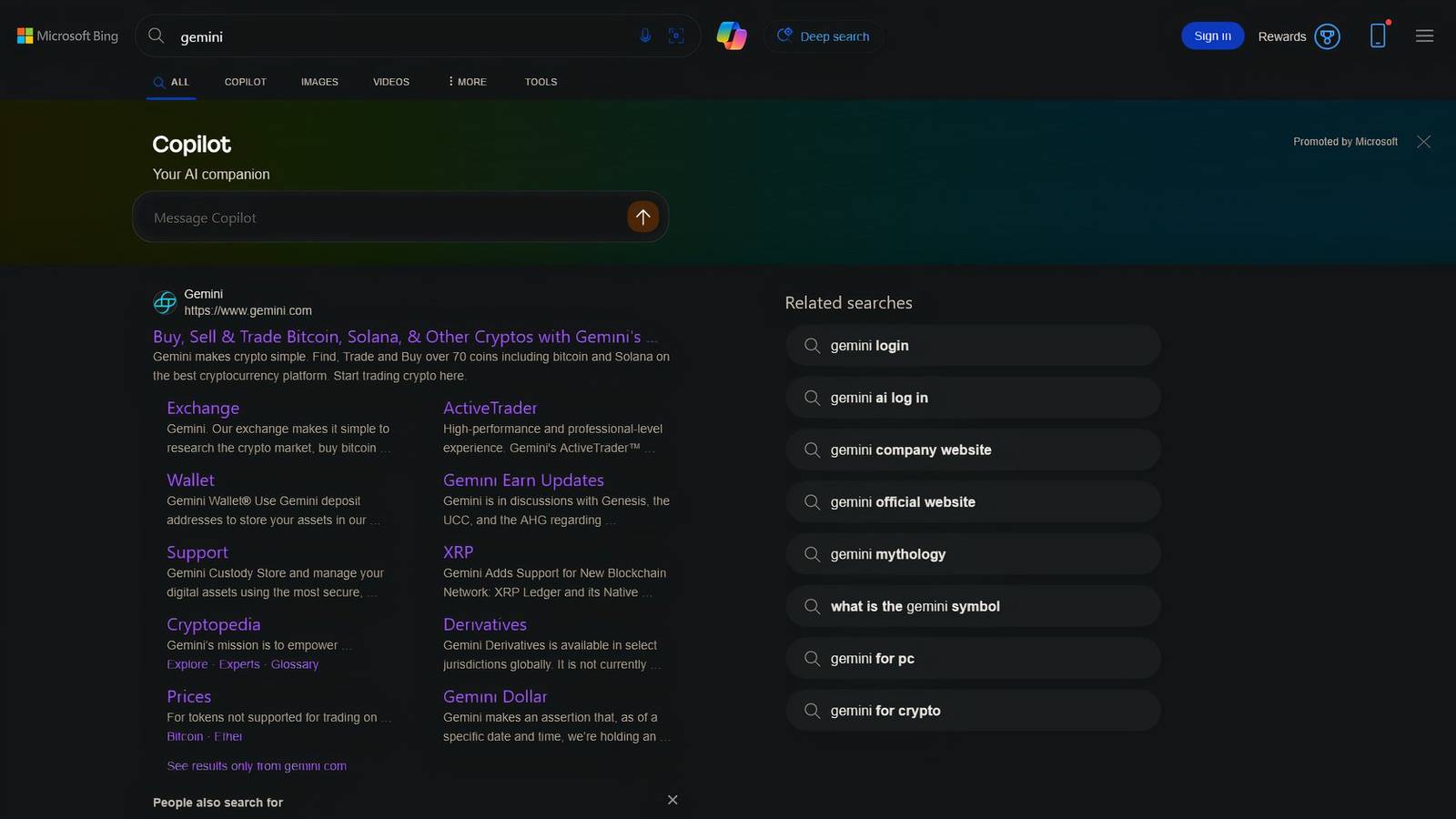The image size is (1456, 819).
Task: Open visual search via the camera icon
Action: tap(676, 35)
